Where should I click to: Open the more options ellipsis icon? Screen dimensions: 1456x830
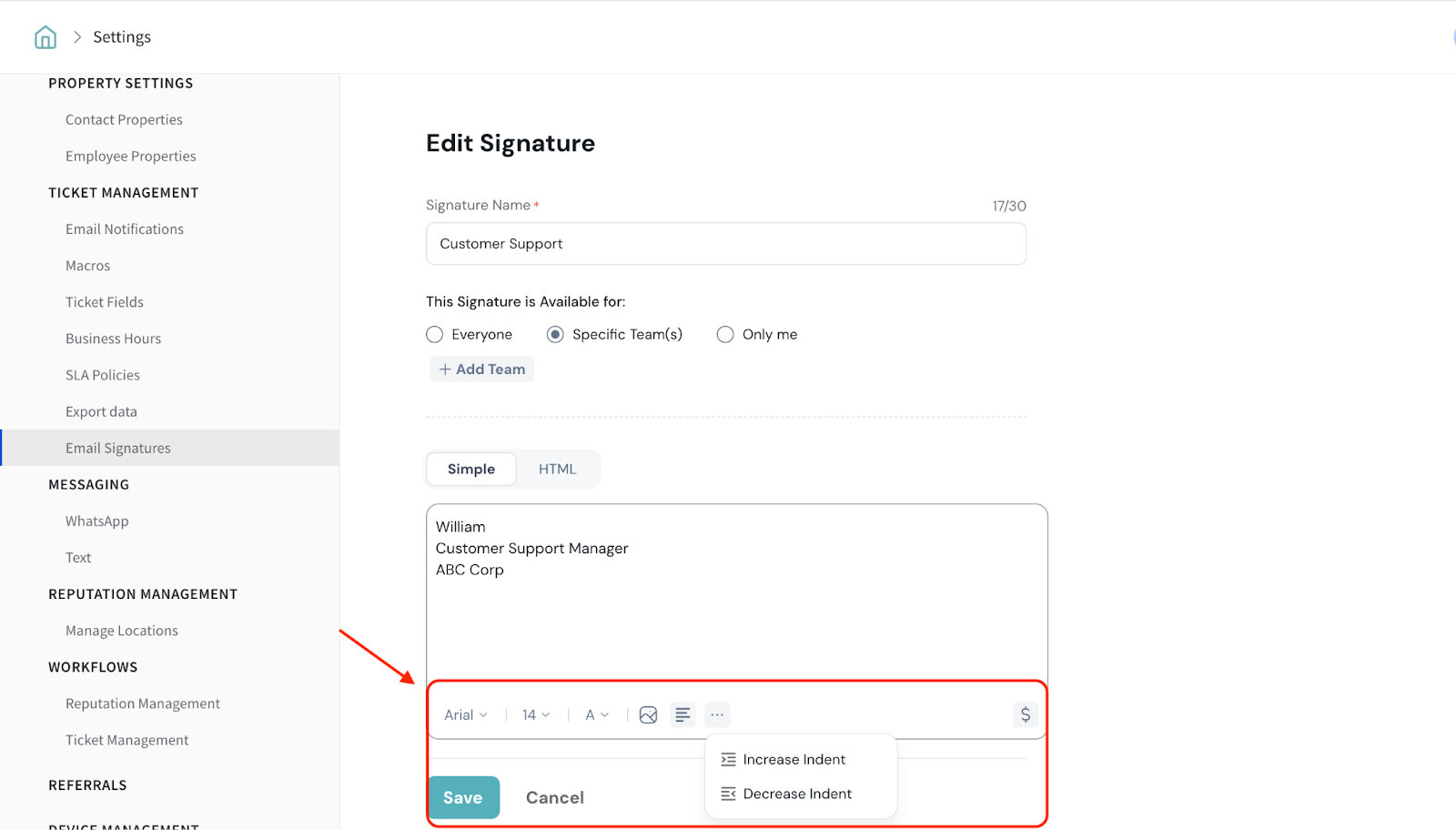(717, 715)
